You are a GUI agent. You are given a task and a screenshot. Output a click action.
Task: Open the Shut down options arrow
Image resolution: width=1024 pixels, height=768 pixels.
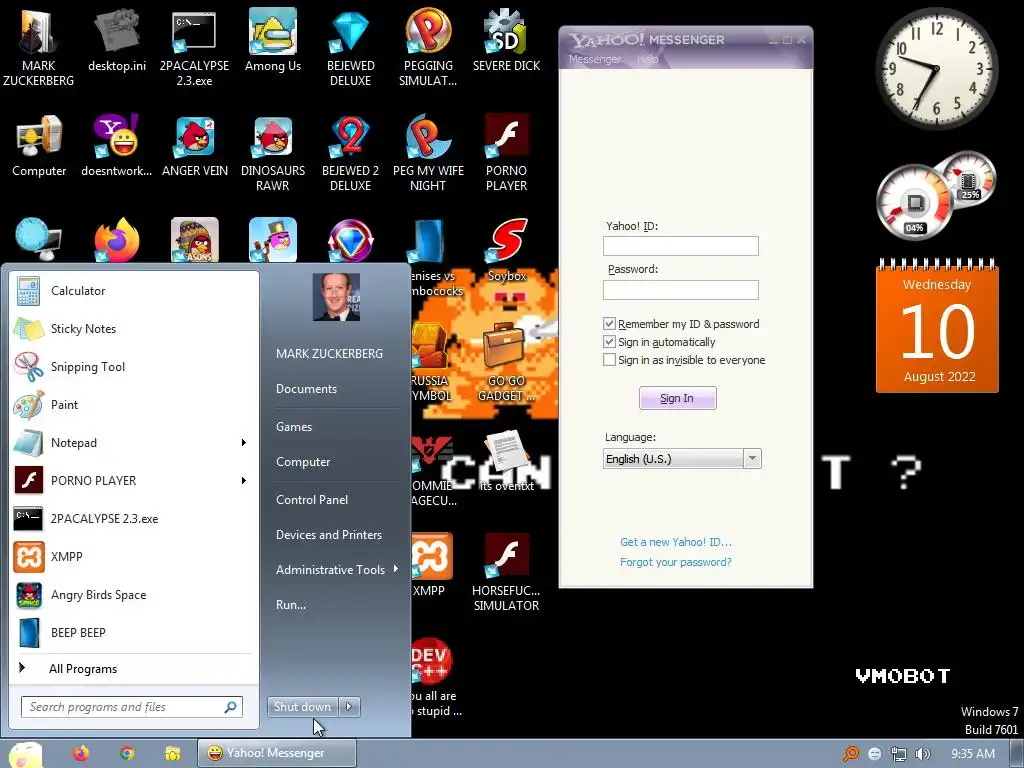click(349, 707)
